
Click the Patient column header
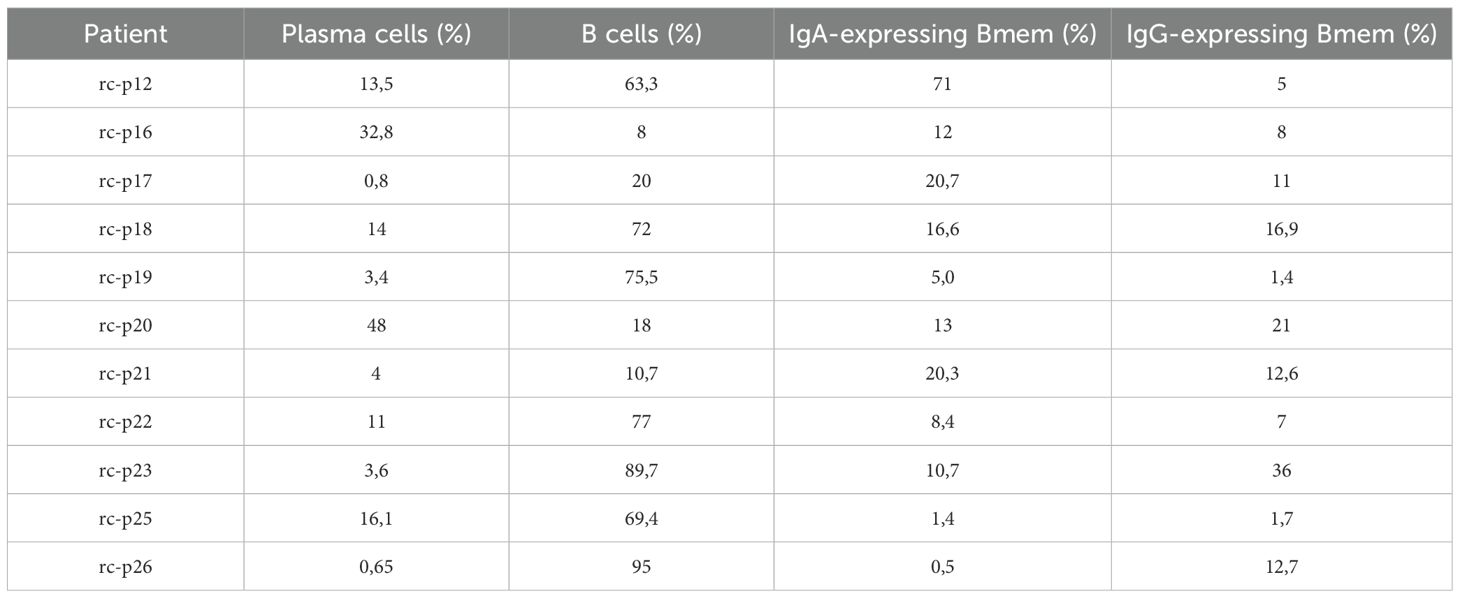pyautogui.click(x=126, y=35)
